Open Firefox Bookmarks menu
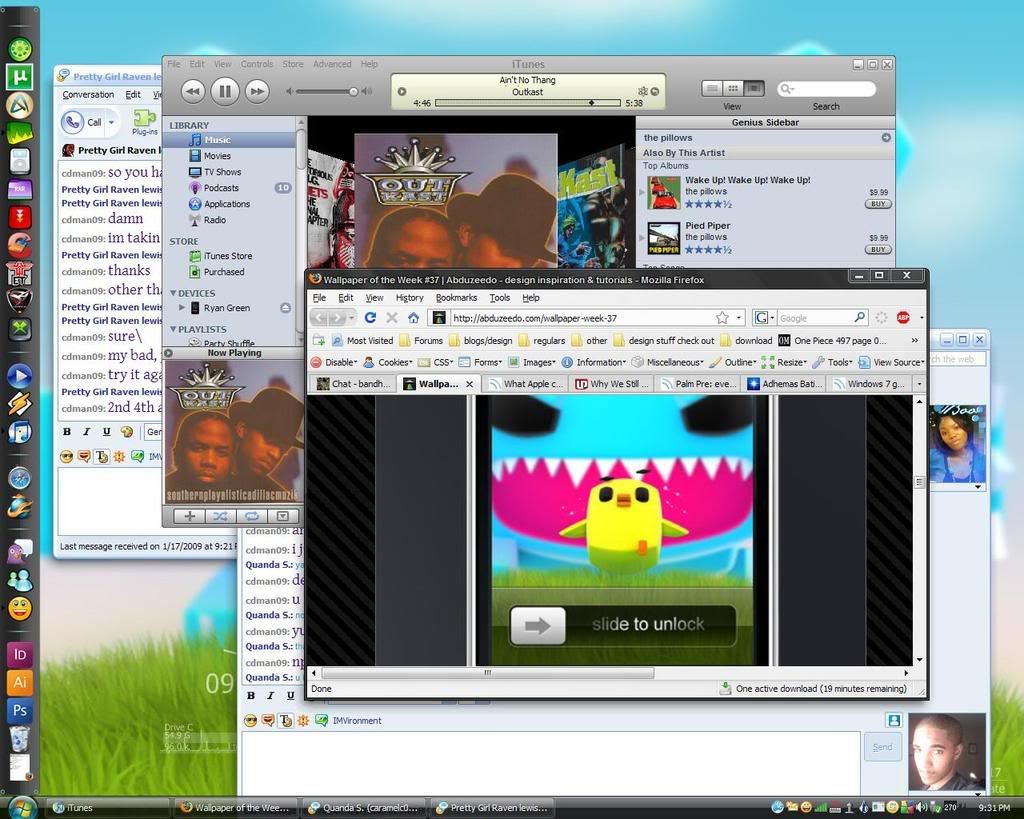Screen dimensions: 1024x819 456,297
